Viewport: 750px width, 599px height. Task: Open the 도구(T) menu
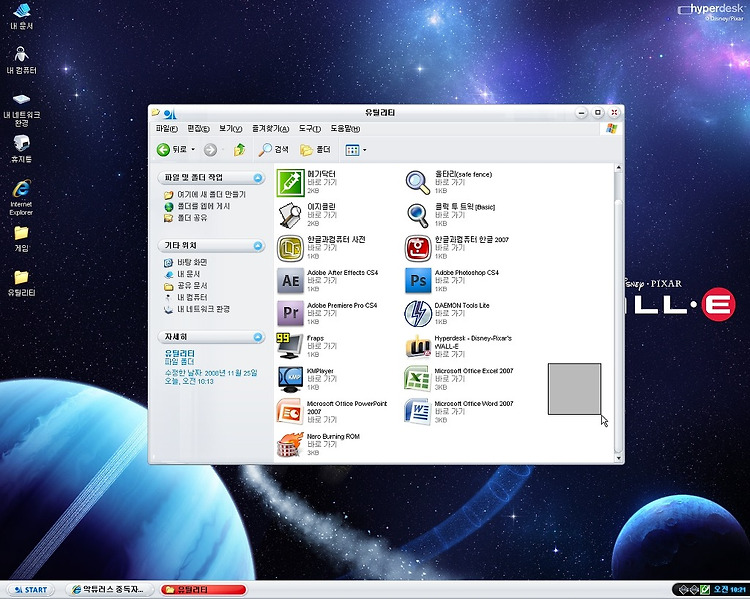click(x=310, y=128)
